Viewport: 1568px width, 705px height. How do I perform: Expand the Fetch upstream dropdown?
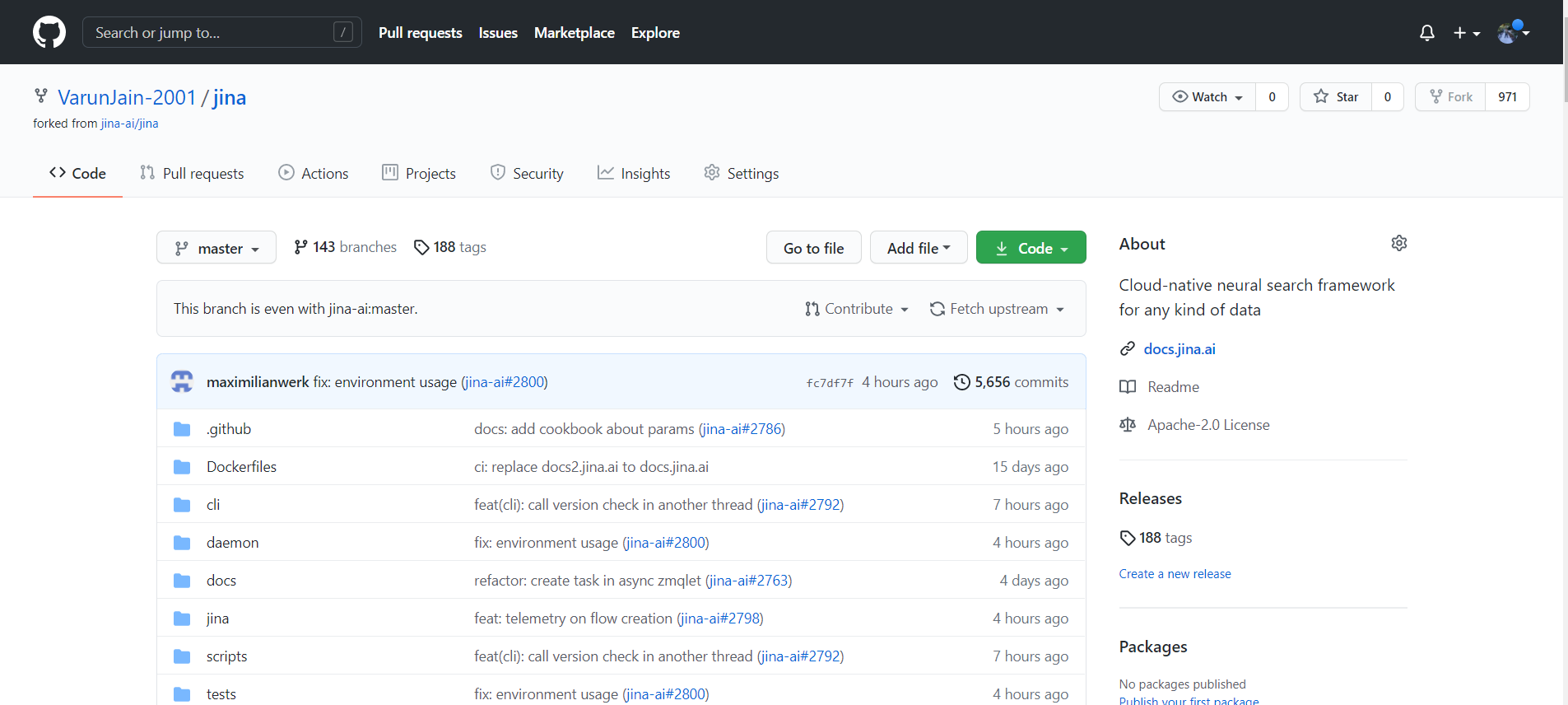[997, 309]
